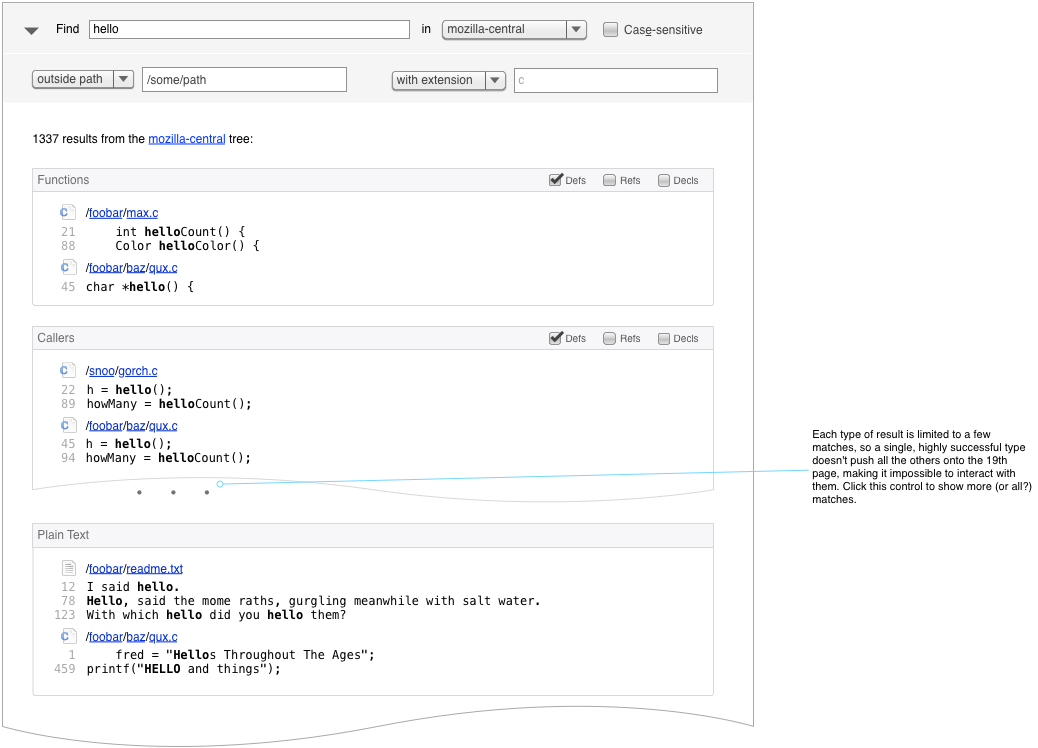Enable the Case-sensitive checkbox

pos(610,30)
